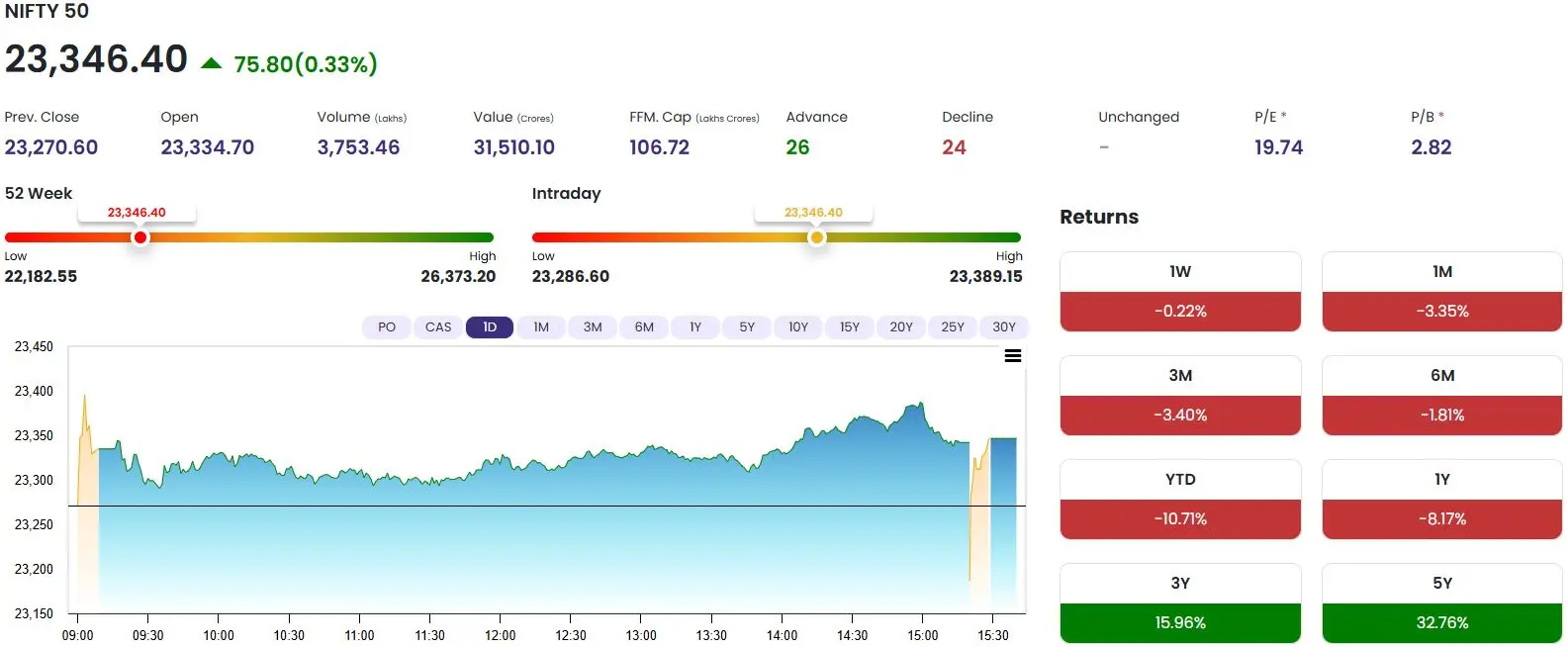Click the NIFTY 50 index title
The width and height of the screenshot is (1568, 647).
pyautogui.click(x=46, y=11)
